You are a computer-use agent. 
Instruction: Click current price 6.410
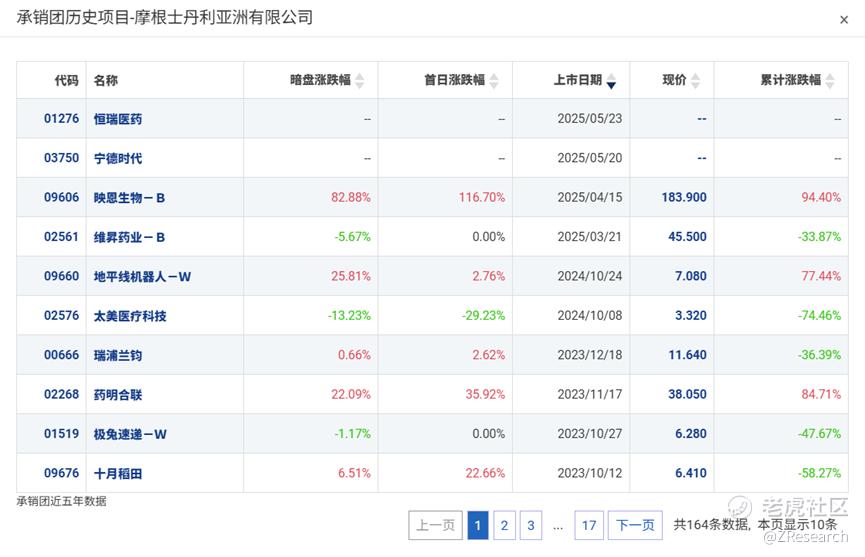691,473
